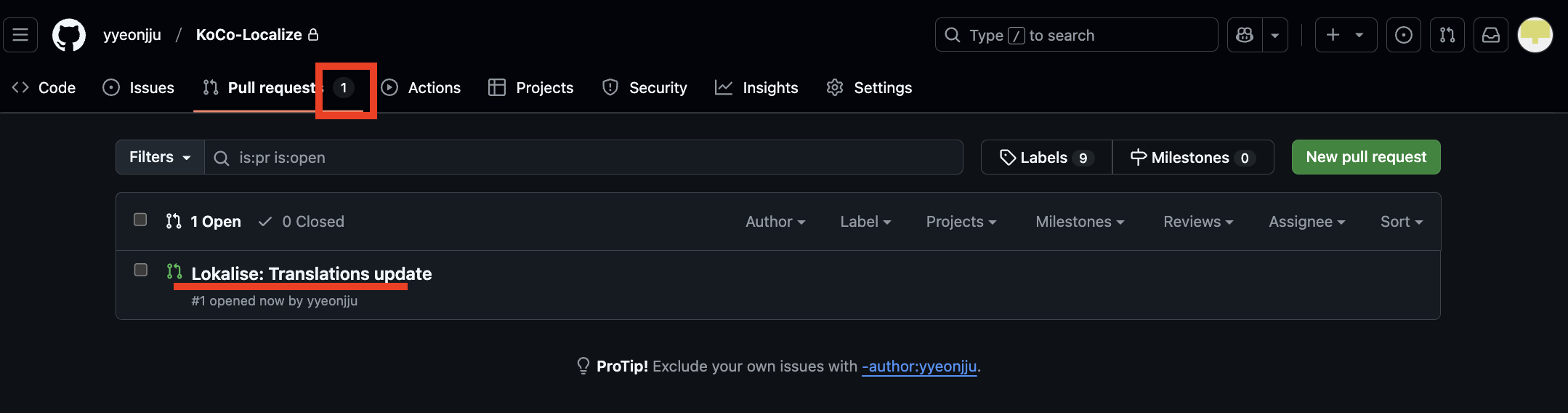Switch to the Code tab
This screenshot has height=413, width=1568.
pyautogui.click(x=44, y=88)
